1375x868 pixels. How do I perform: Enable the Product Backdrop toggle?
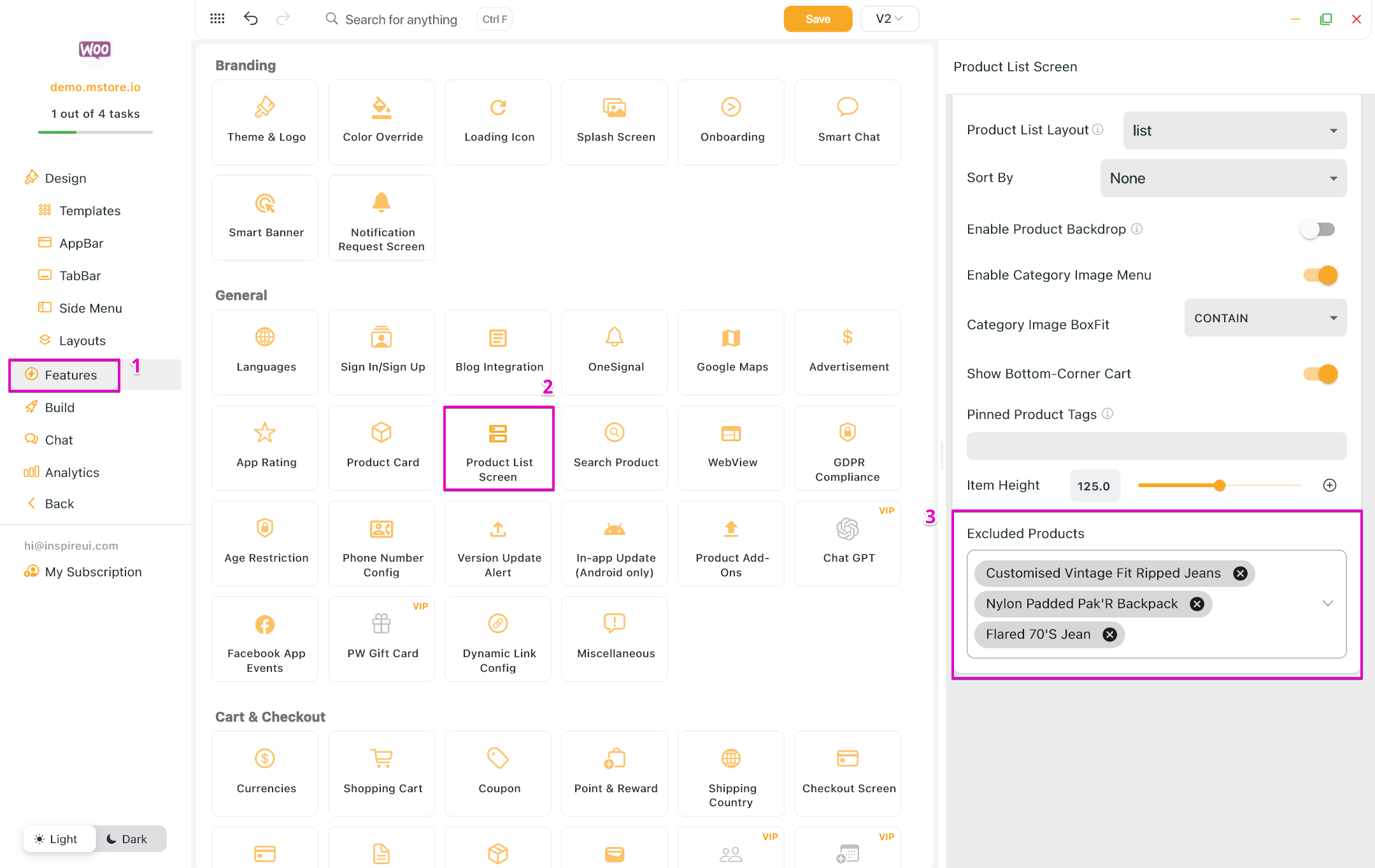[x=1318, y=229]
